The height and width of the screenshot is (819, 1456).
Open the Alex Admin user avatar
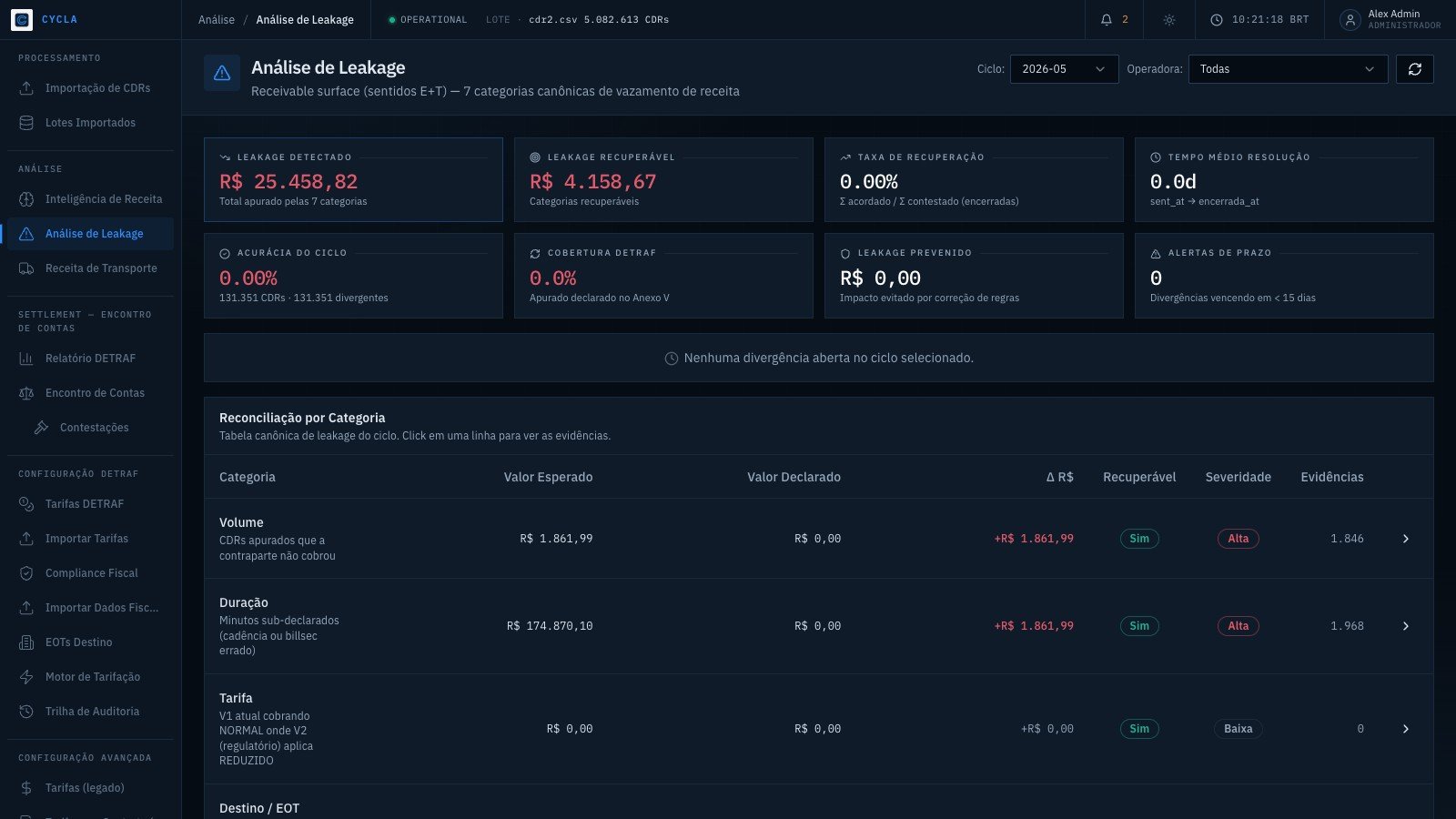coord(1350,19)
